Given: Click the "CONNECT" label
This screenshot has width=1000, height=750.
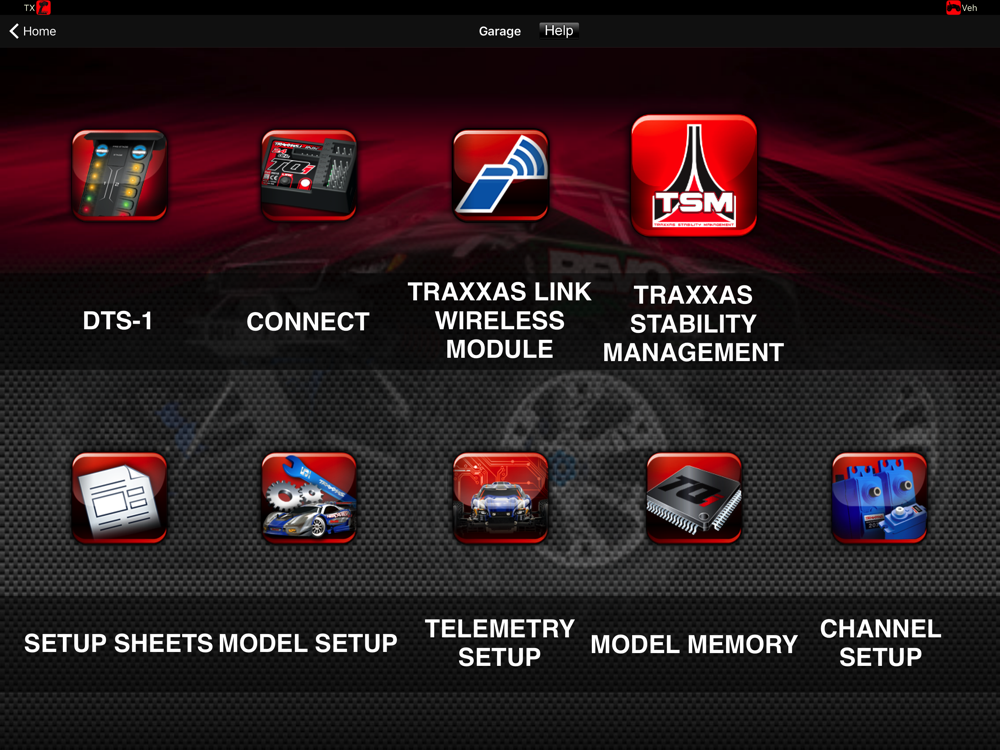Looking at the screenshot, I should 308,321.
